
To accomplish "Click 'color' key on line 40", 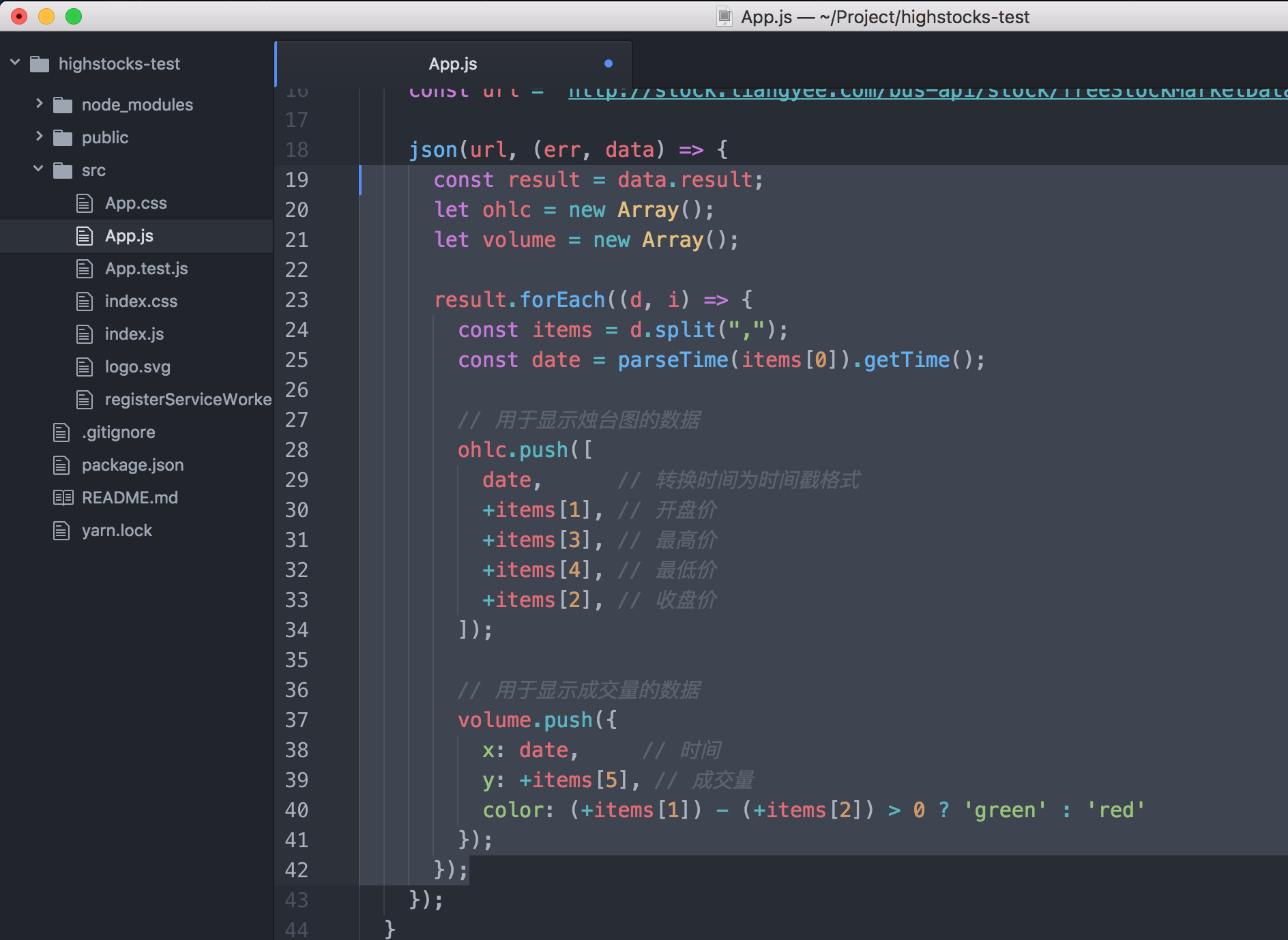I will pos(513,810).
